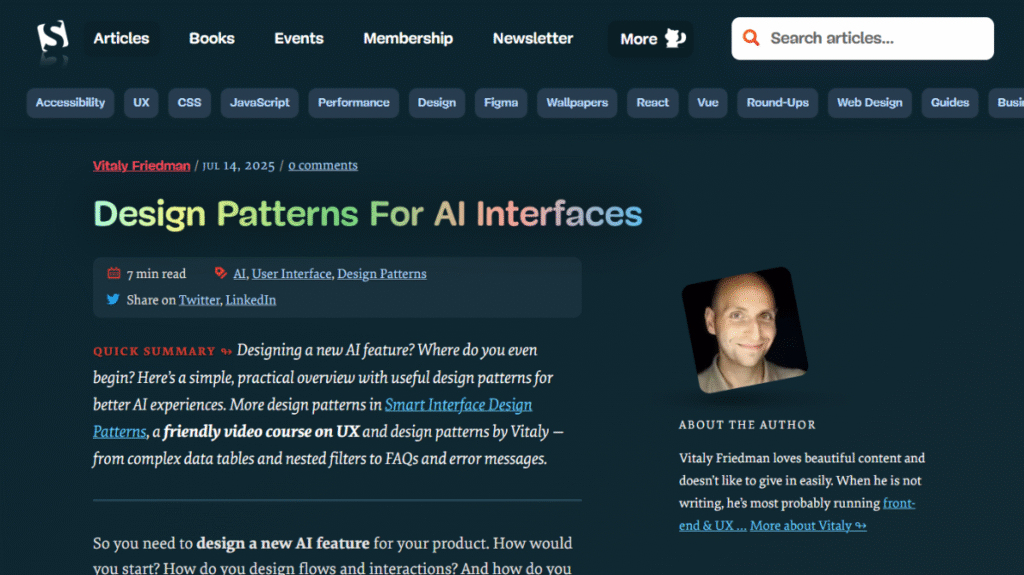Select the Web Design category tag
The image size is (1024, 575).
pos(870,103)
